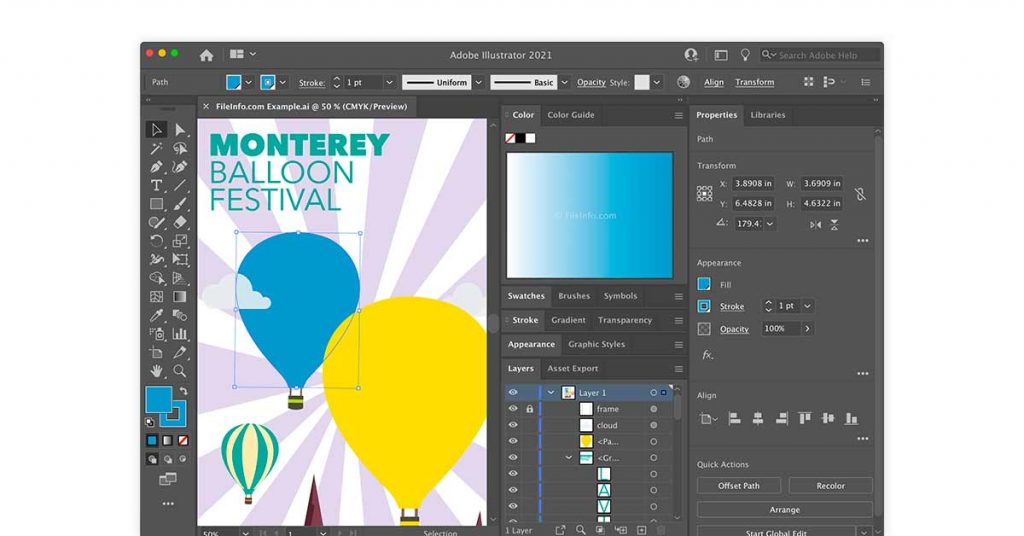The image size is (1024, 536).
Task: Click the blue gradient color spectrum
Action: point(588,214)
